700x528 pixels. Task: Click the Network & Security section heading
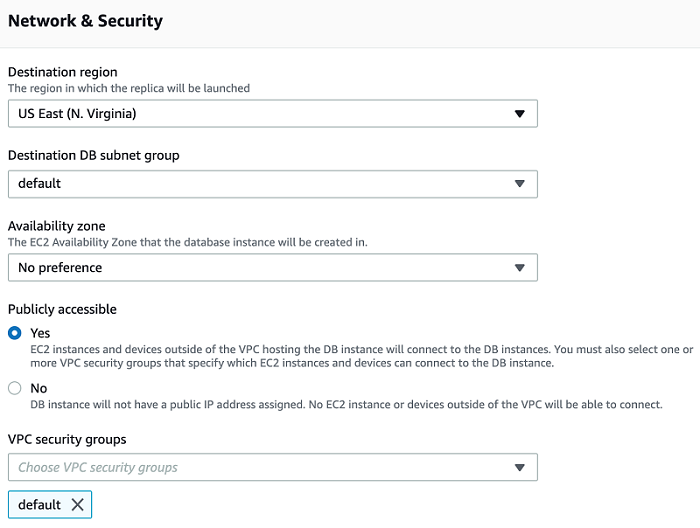(85, 21)
